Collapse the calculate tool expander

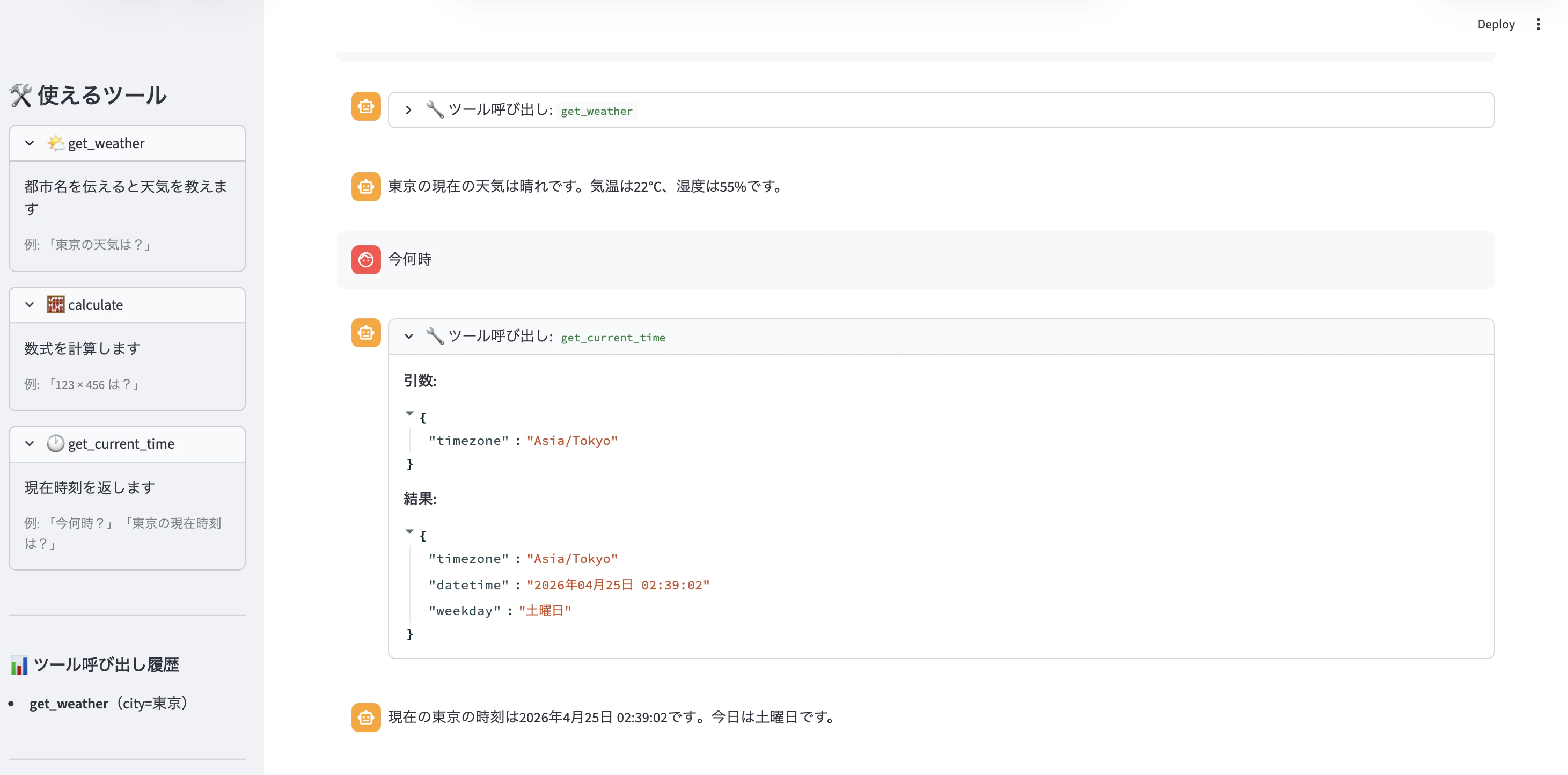29,304
